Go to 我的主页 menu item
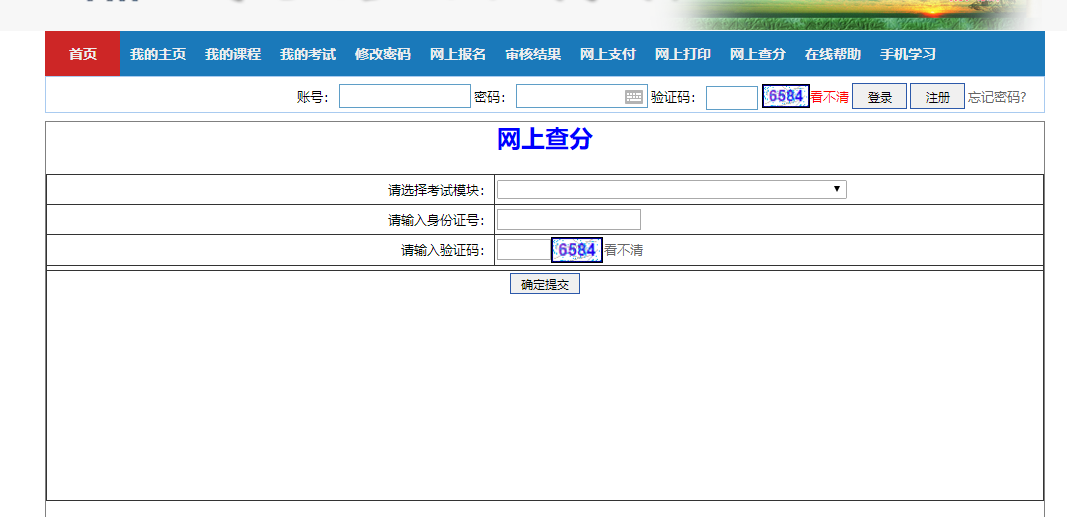The width and height of the screenshot is (1067, 517). (158, 54)
